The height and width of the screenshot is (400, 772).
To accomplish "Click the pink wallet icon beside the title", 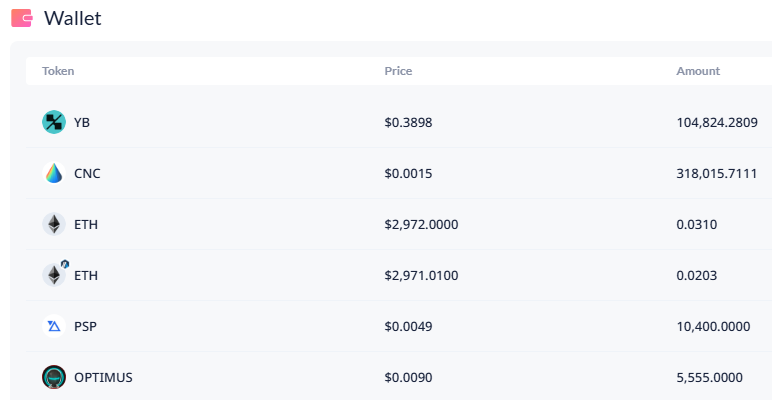I will tap(22, 18).
